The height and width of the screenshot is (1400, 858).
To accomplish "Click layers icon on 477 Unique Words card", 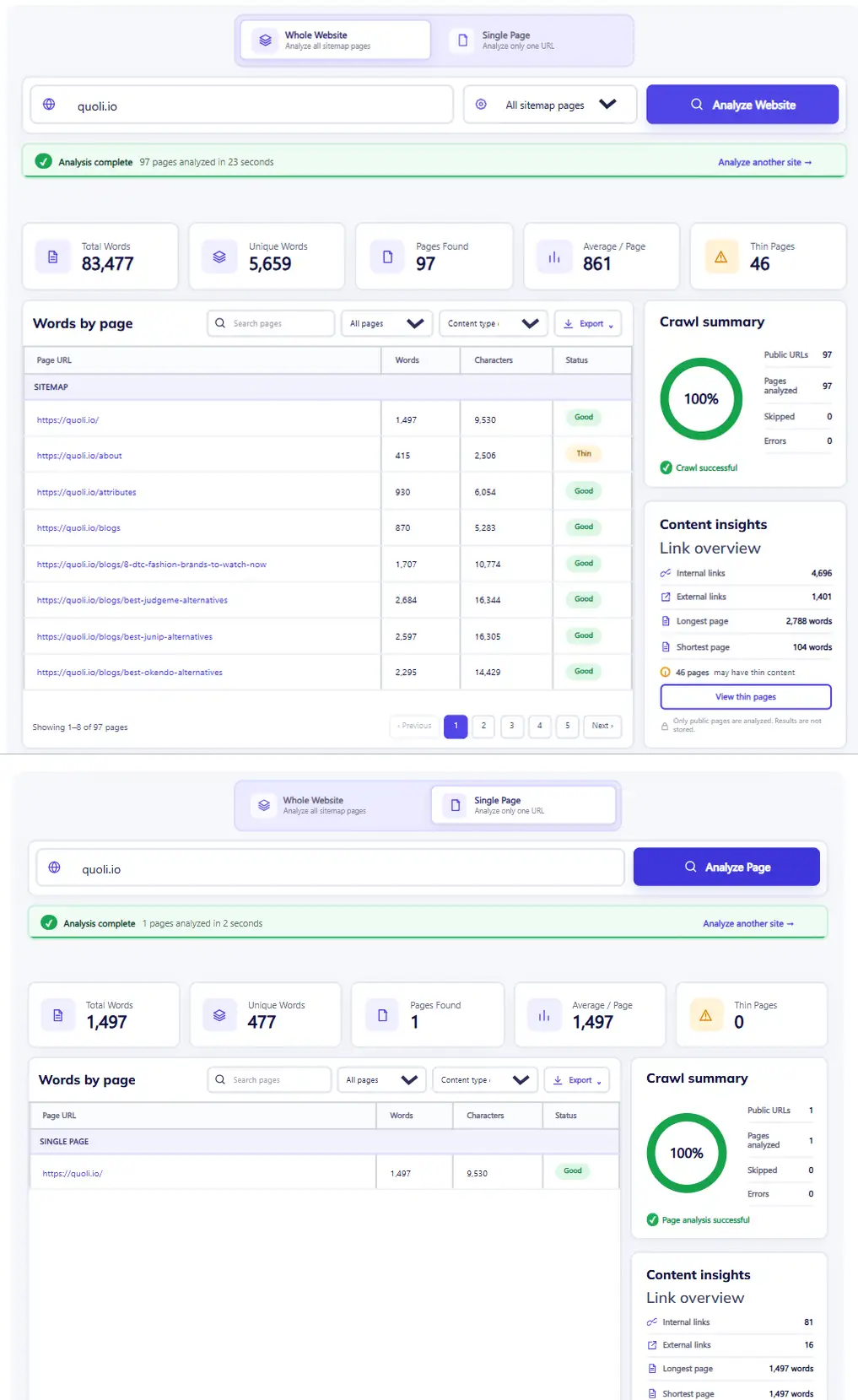I will coord(219,1015).
